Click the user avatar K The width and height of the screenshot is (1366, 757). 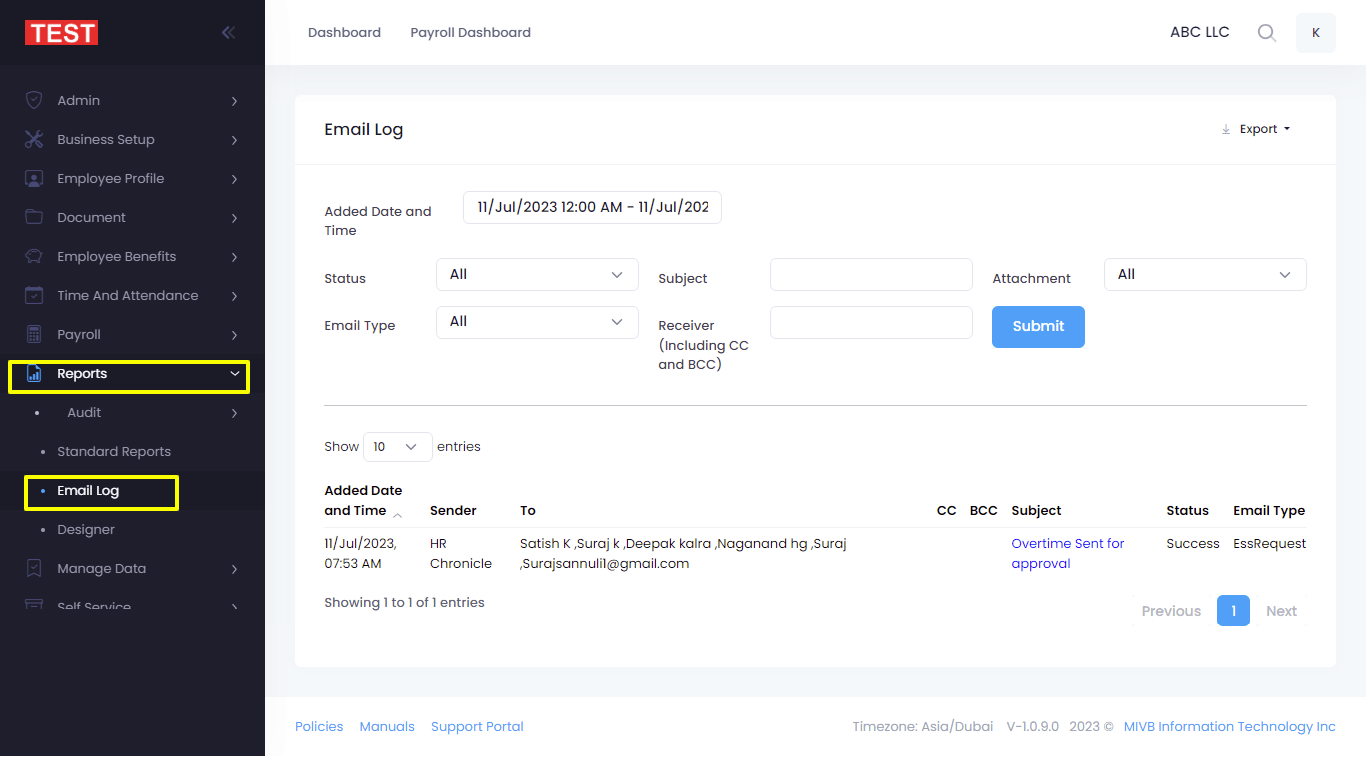(1315, 33)
